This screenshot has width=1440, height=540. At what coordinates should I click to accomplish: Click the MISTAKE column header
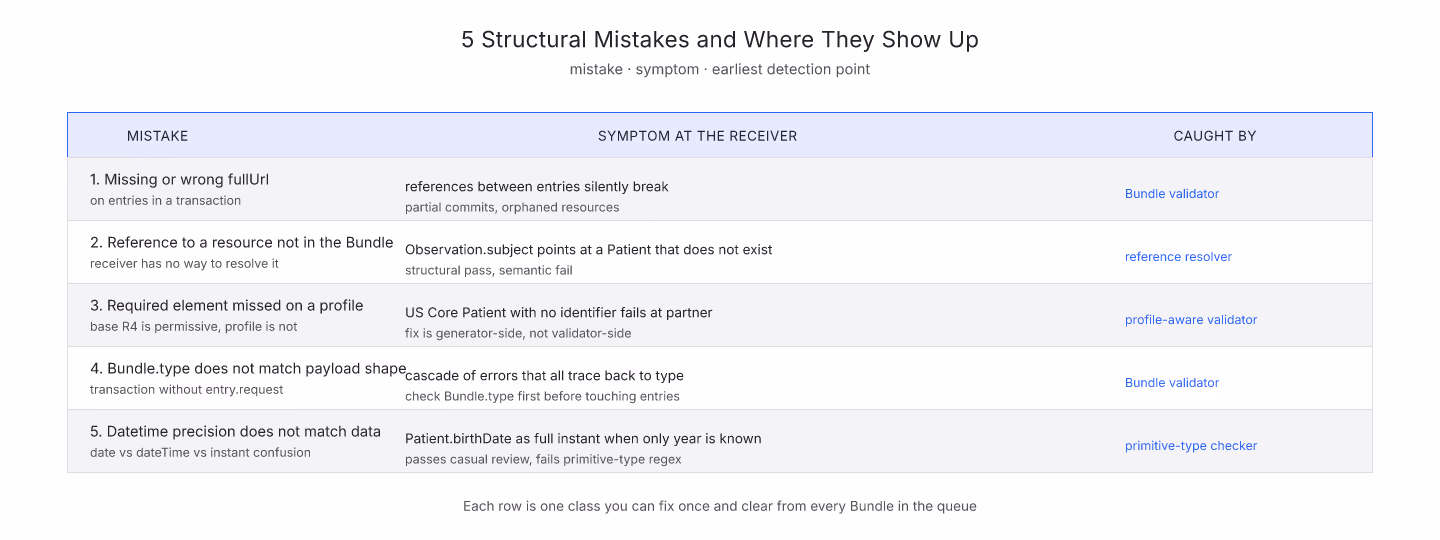157,136
